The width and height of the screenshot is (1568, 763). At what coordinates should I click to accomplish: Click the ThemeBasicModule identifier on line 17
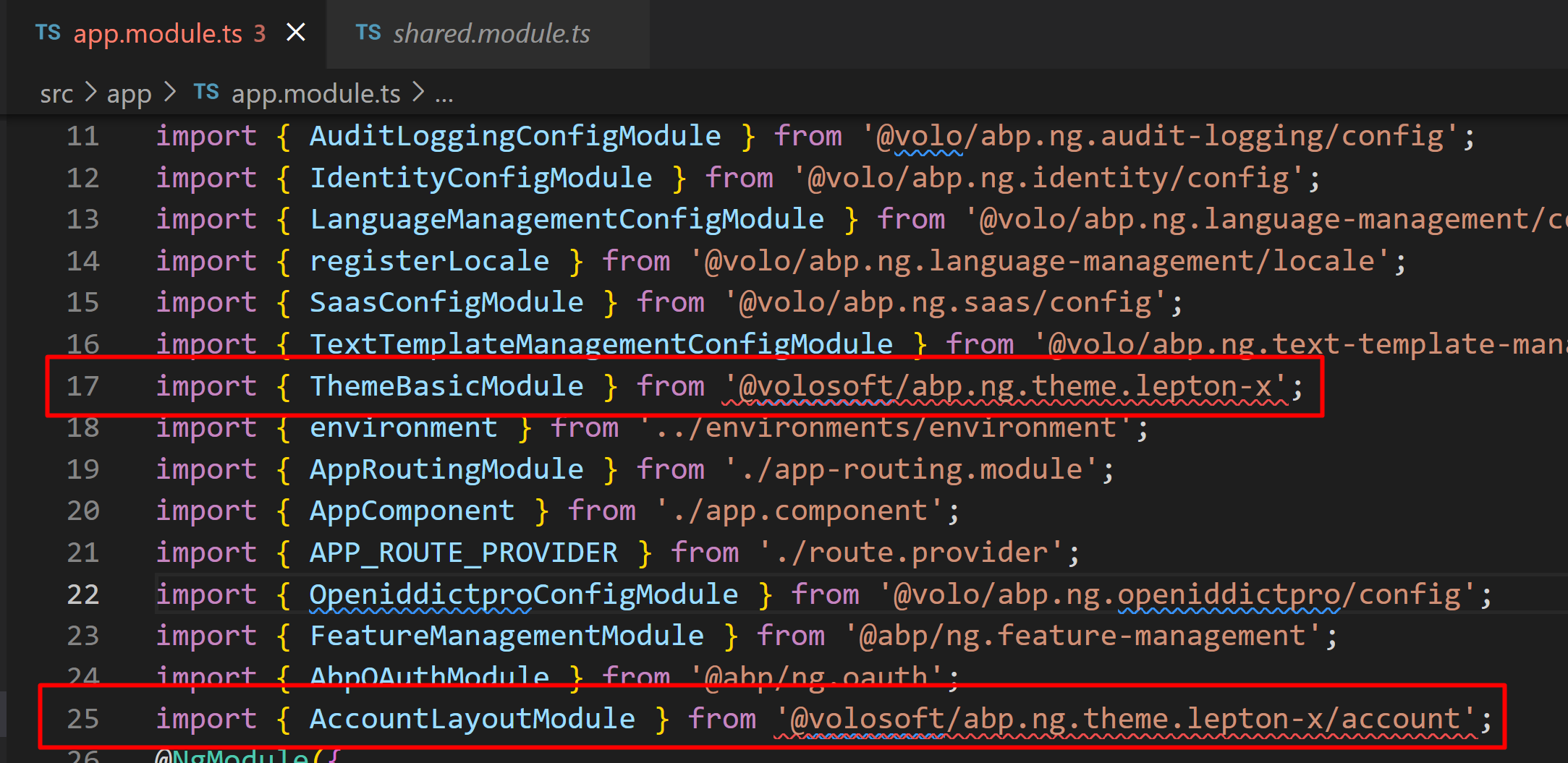click(x=446, y=386)
